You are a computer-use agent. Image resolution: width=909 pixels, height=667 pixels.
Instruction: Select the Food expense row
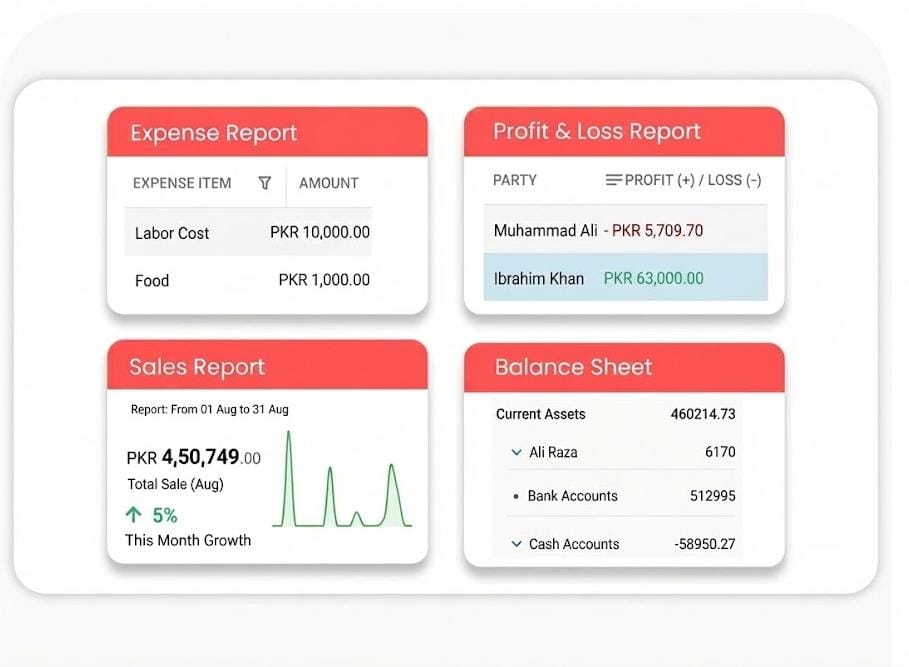click(250, 280)
